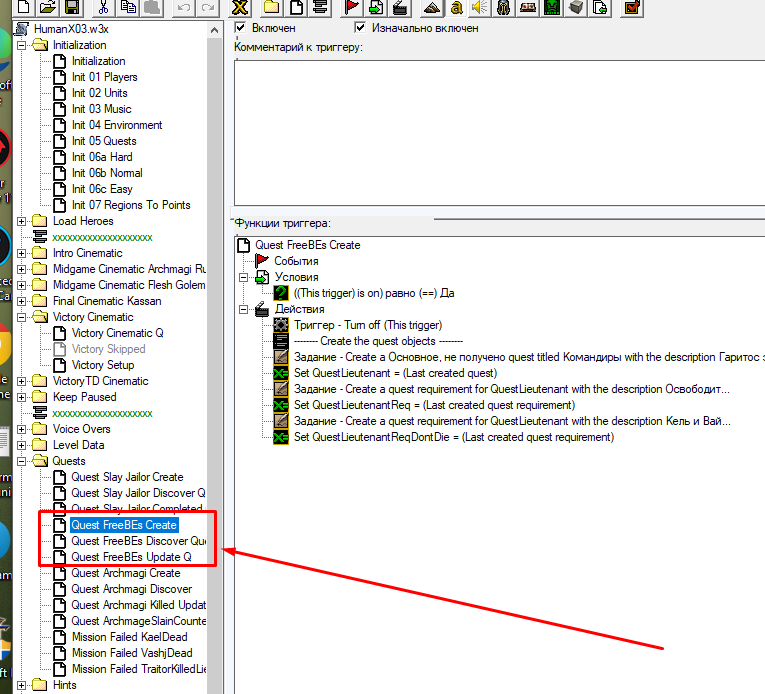
Task: Select the Mission Failed KaelDead trigger
Action: pos(129,637)
